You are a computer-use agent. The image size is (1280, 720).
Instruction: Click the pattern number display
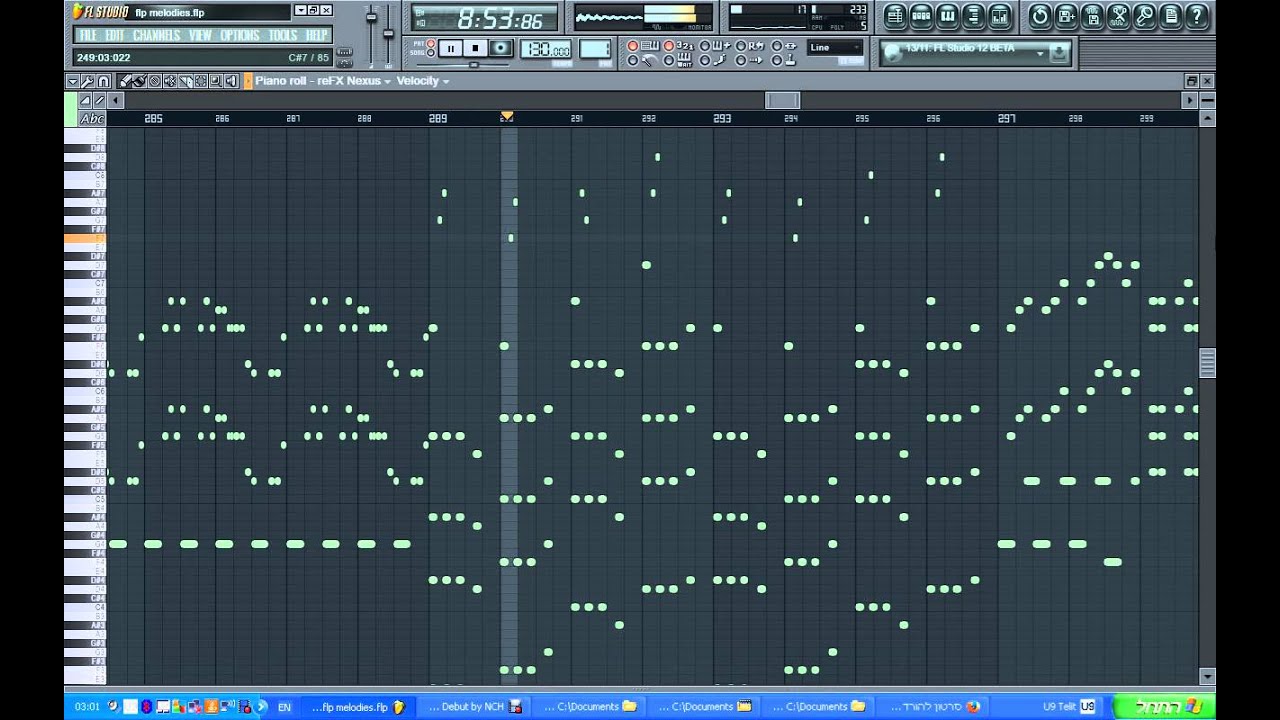[594, 49]
